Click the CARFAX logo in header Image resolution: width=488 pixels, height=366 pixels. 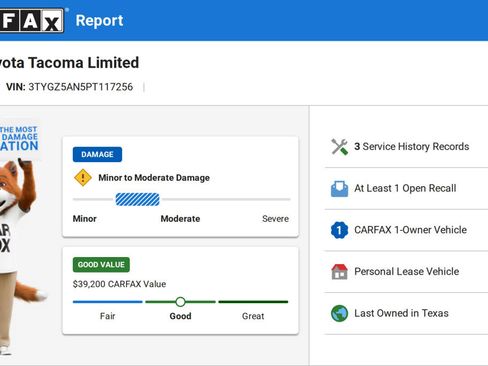point(32,21)
